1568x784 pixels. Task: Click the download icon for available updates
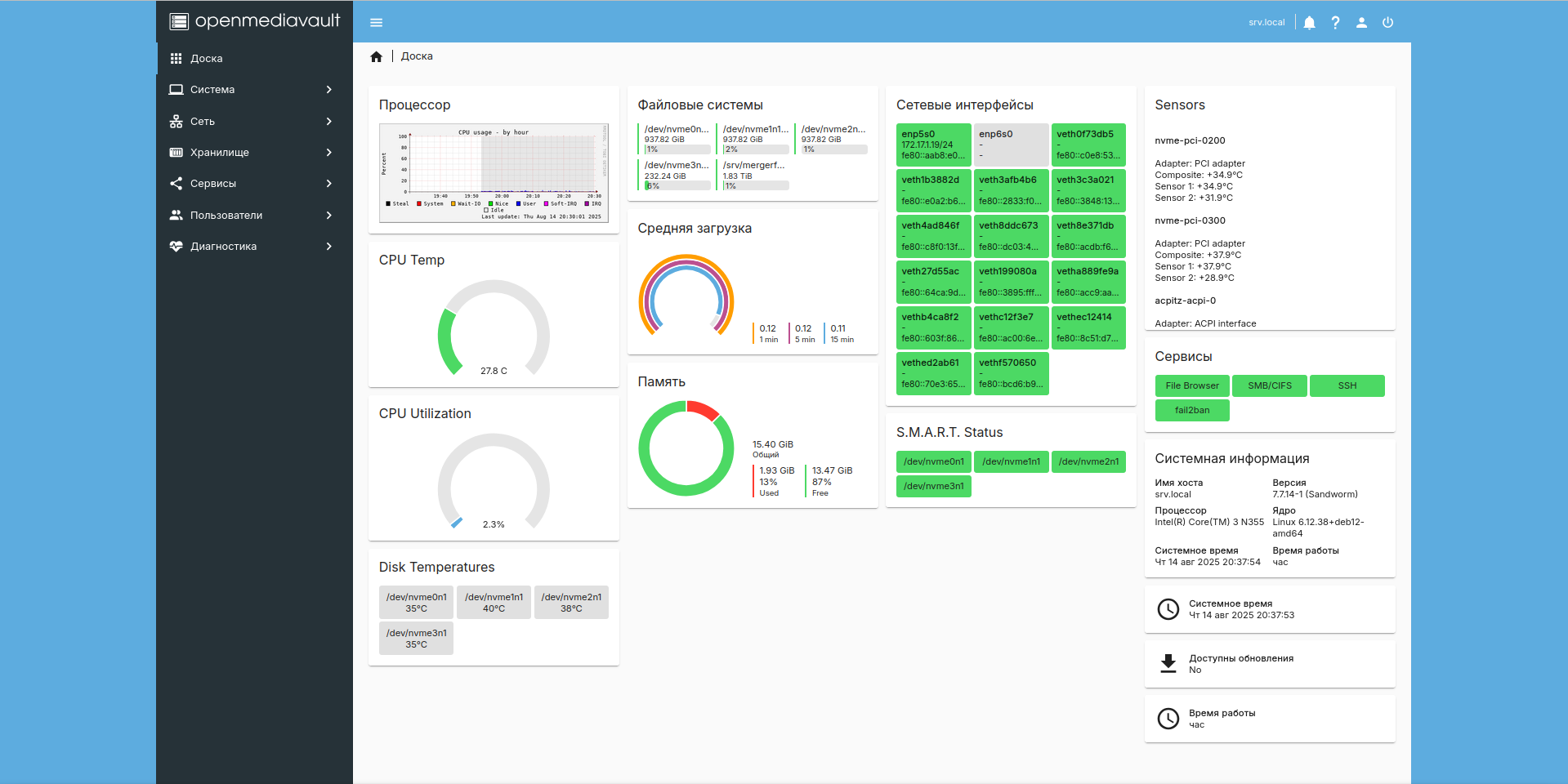pyautogui.click(x=1168, y=663)
